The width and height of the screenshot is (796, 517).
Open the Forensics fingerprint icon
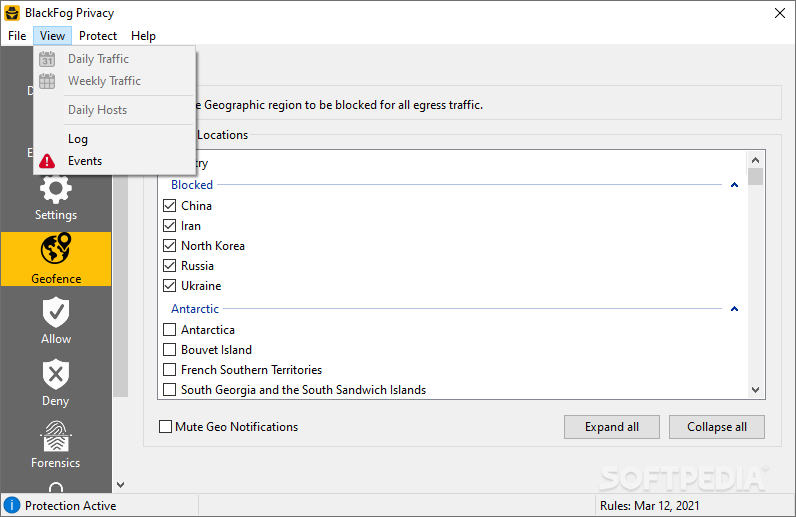click(x=56, y=436)
